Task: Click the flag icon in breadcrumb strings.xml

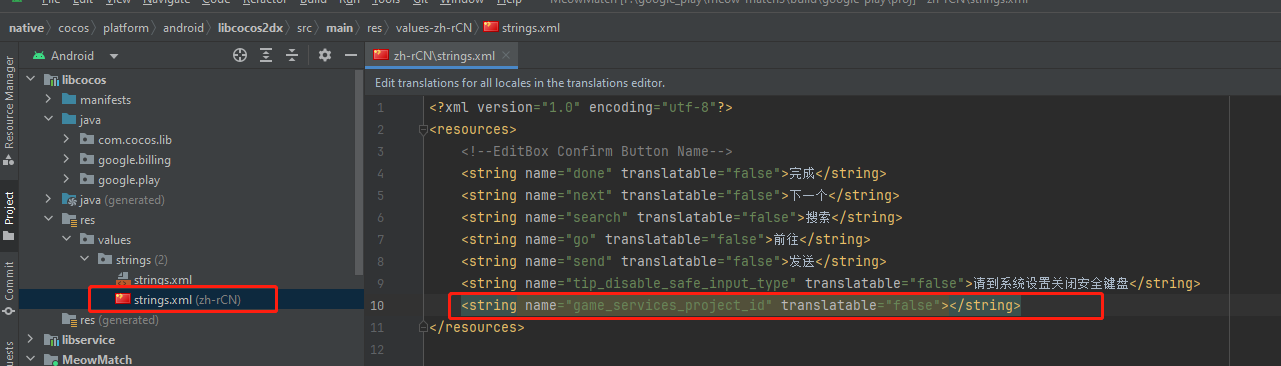Action: [x=490, y=27]
